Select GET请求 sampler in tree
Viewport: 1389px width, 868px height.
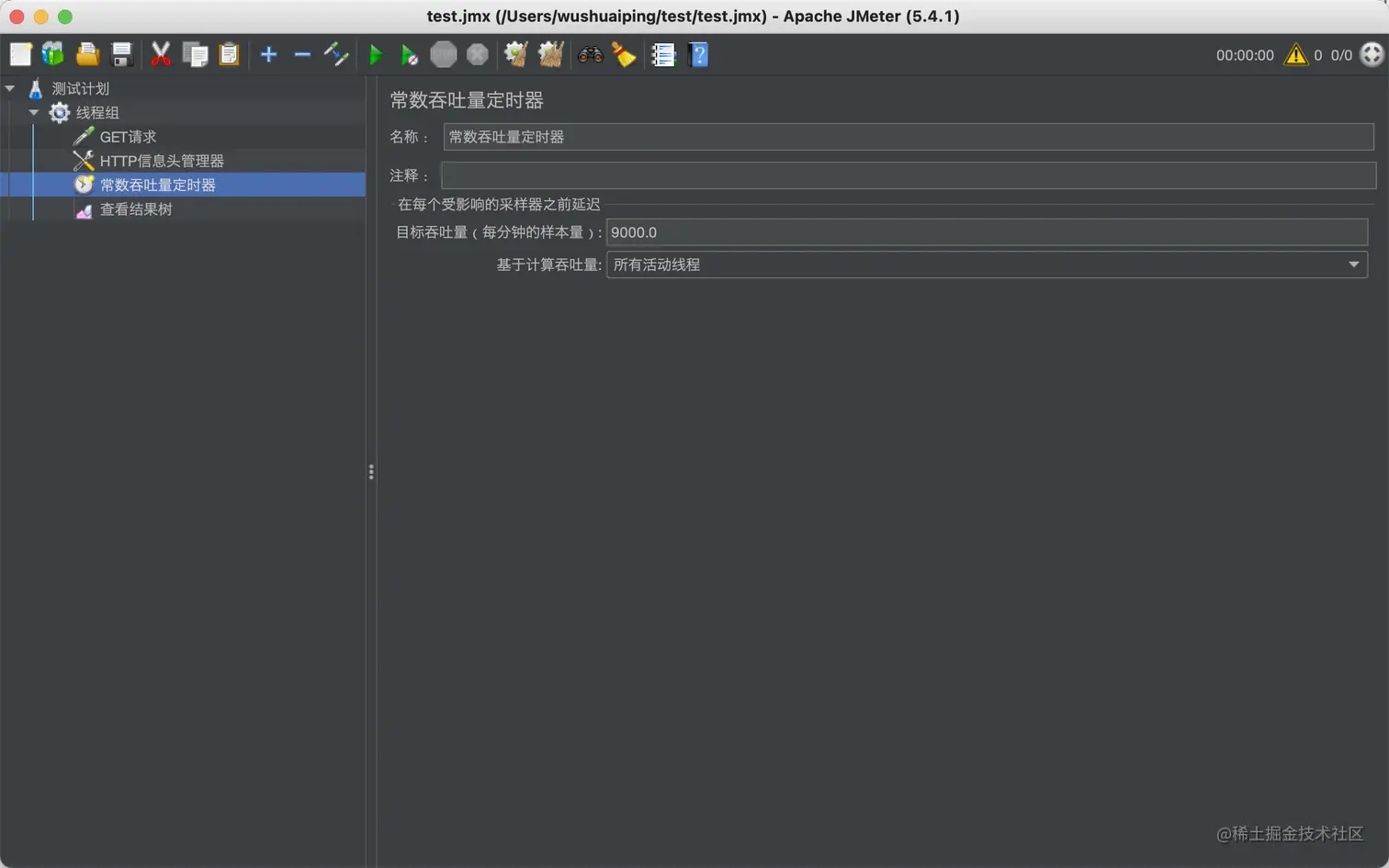point(128,137)
